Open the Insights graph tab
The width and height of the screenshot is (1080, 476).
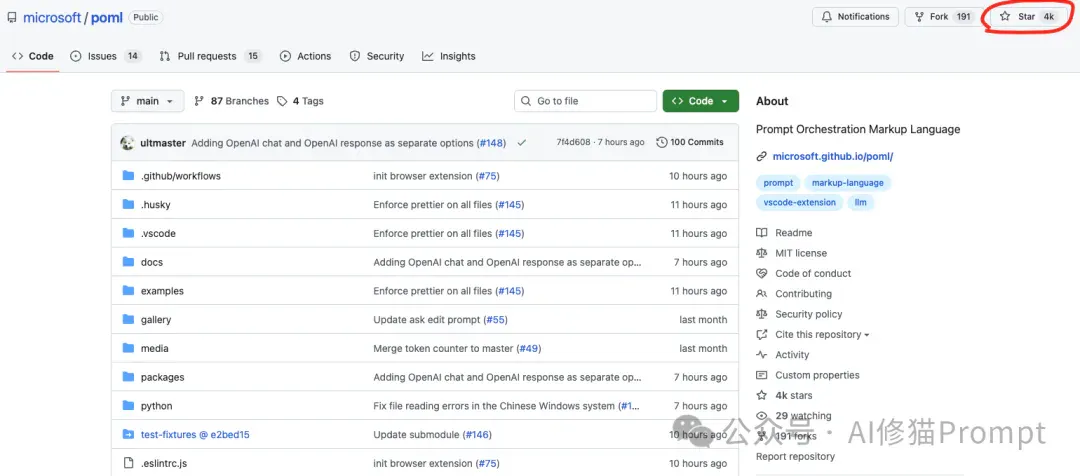point(449,56)
